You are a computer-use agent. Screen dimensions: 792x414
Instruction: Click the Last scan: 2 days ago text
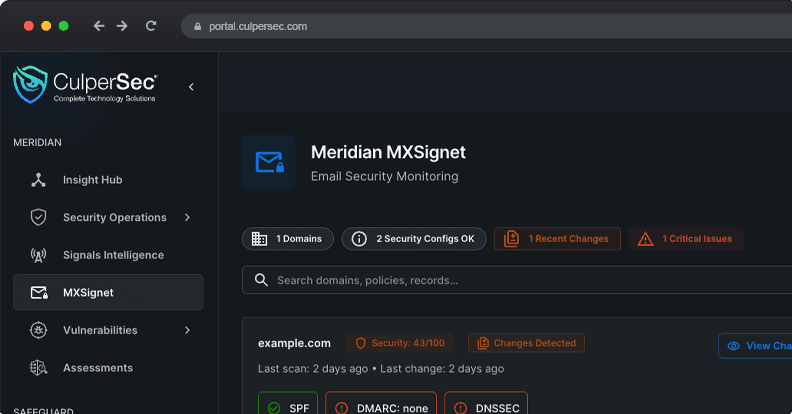point(313,369)
